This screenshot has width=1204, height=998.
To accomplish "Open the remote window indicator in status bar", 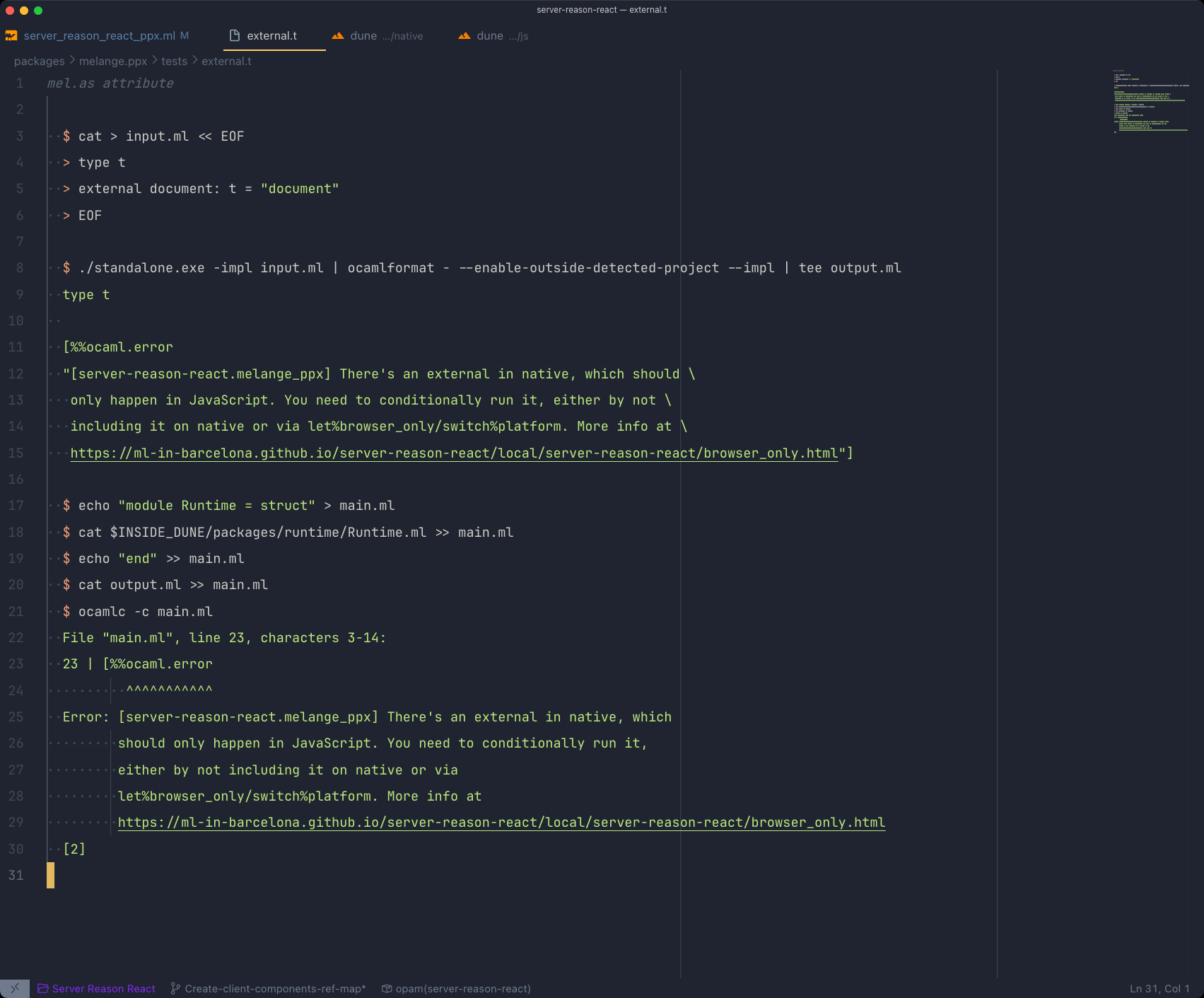I will pos(14,988).
